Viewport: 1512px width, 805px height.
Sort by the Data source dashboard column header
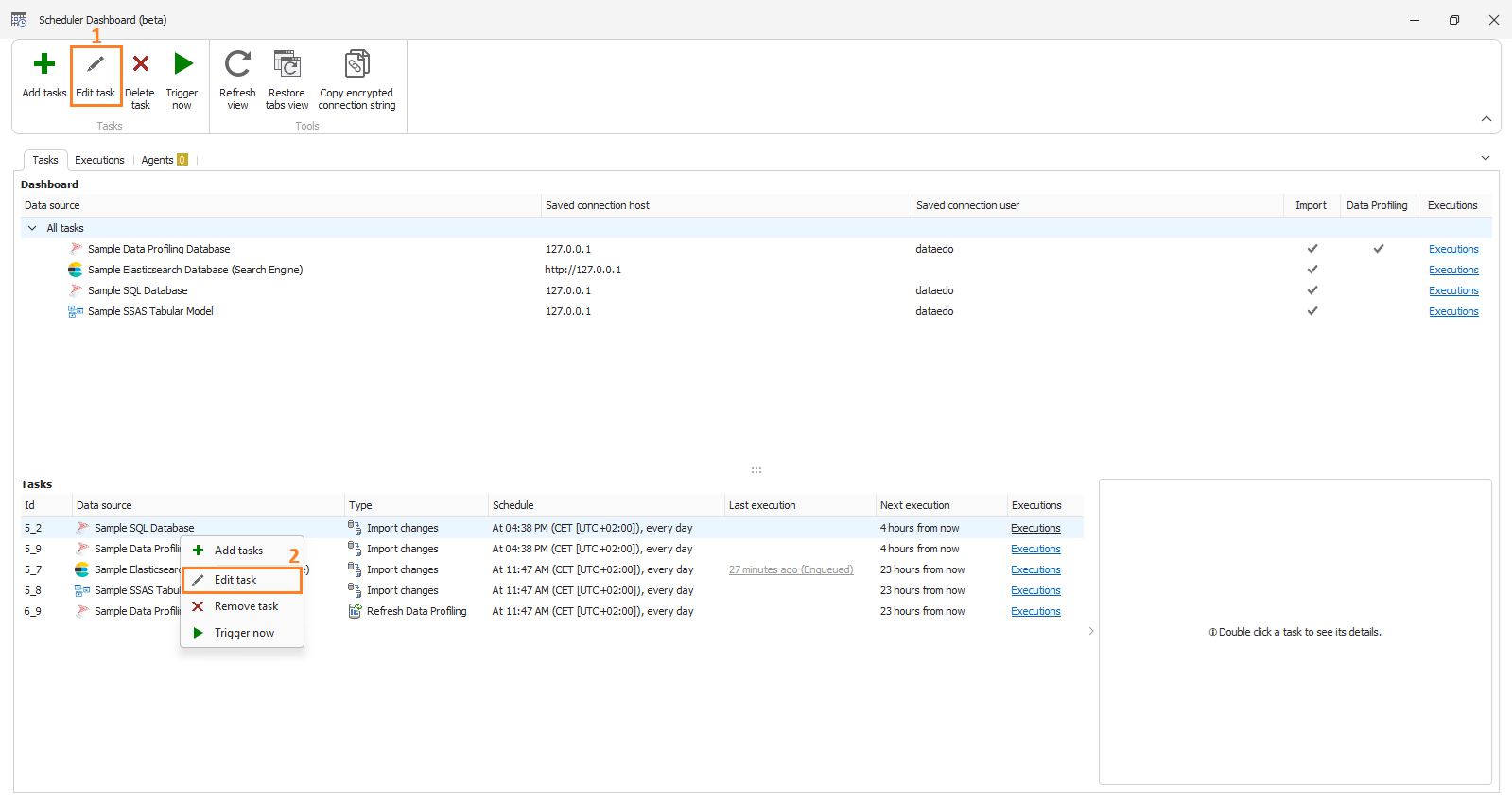(x=281, y=205)
